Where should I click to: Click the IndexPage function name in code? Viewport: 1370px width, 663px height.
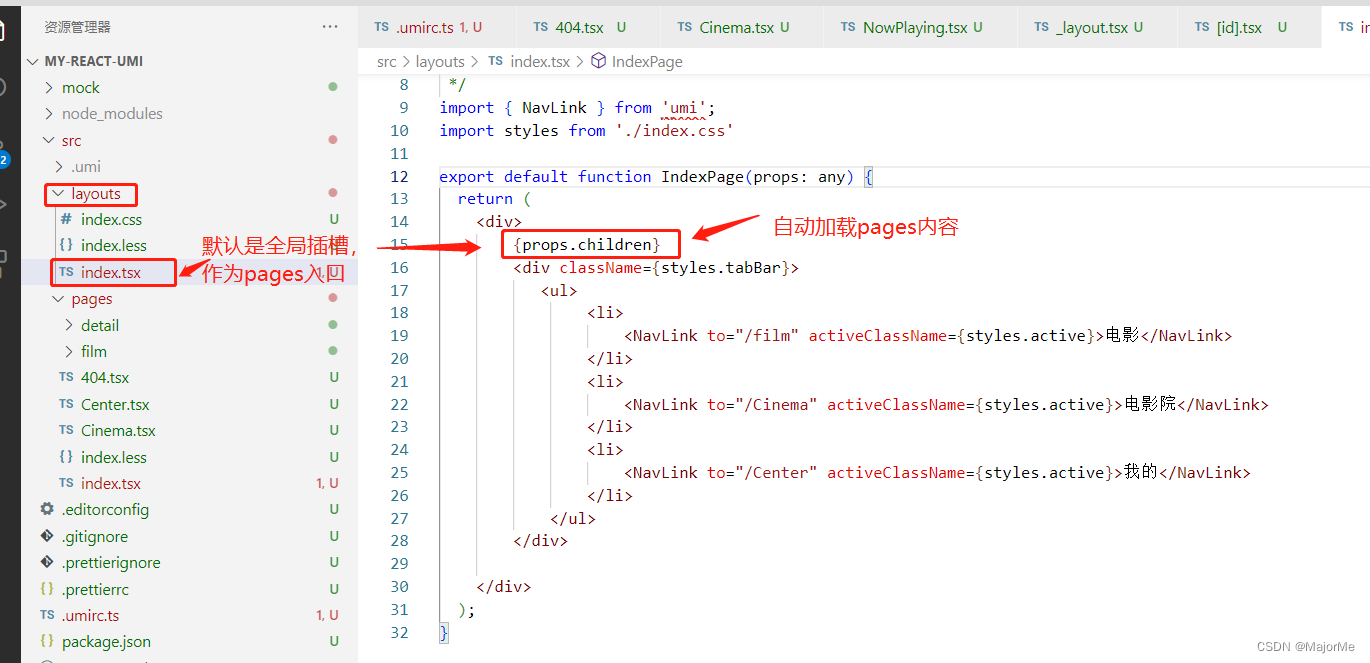[x=702, y=176]
